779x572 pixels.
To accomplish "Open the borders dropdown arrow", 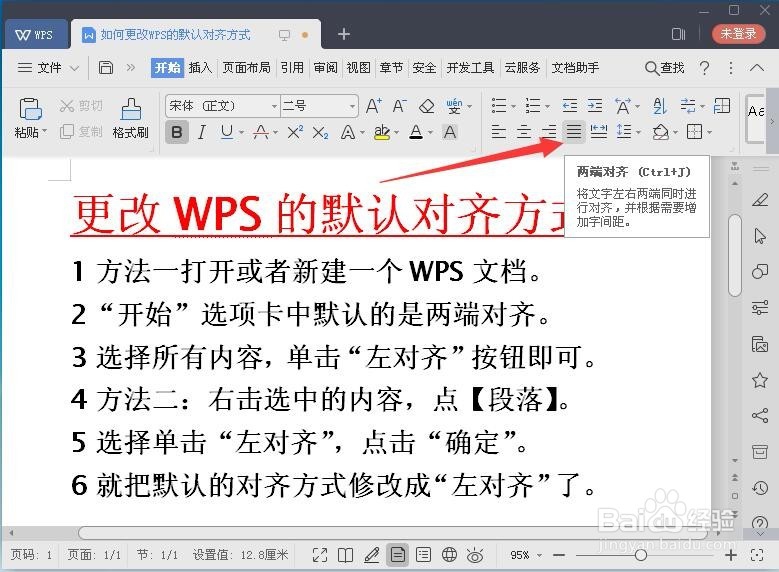I will [709, 132].
